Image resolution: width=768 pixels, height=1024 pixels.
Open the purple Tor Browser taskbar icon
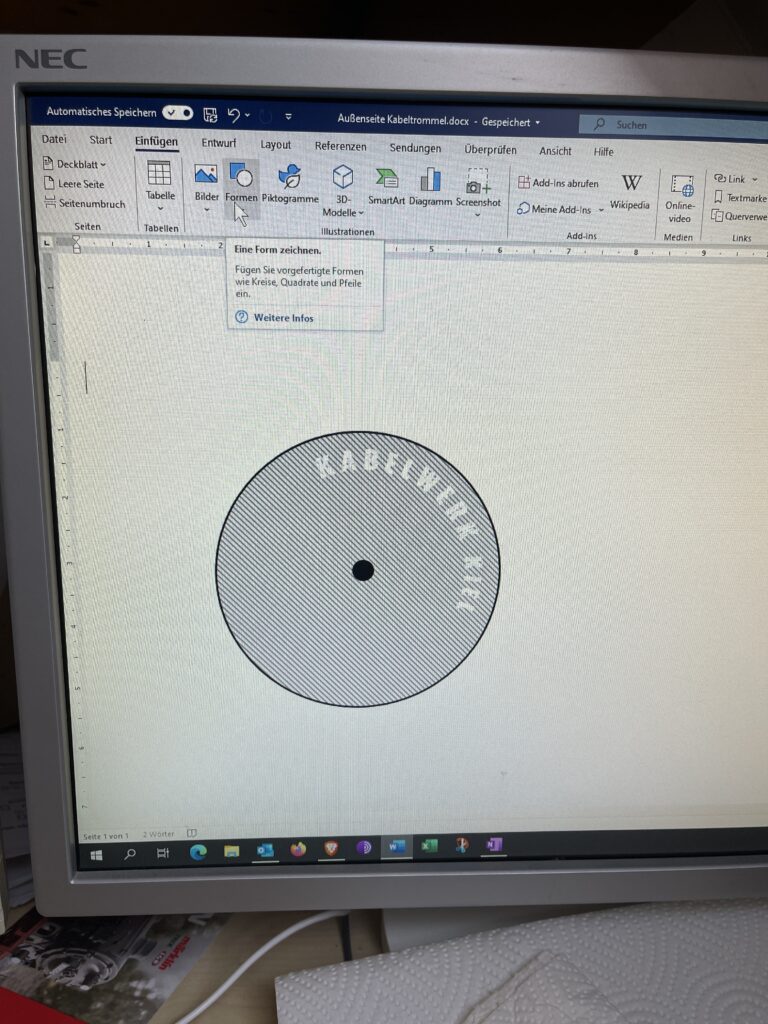pyautogui.click(x=364, y=848)
